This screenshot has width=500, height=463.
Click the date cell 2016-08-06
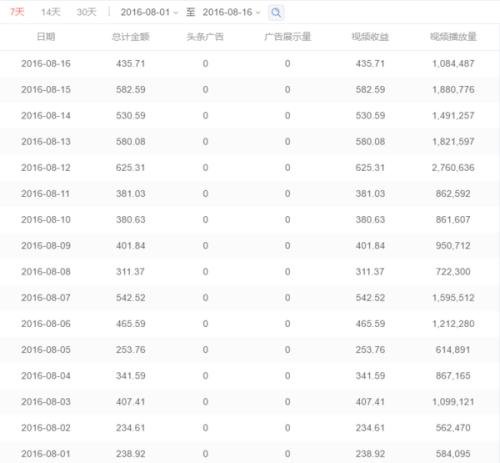[x=46, y=324]
